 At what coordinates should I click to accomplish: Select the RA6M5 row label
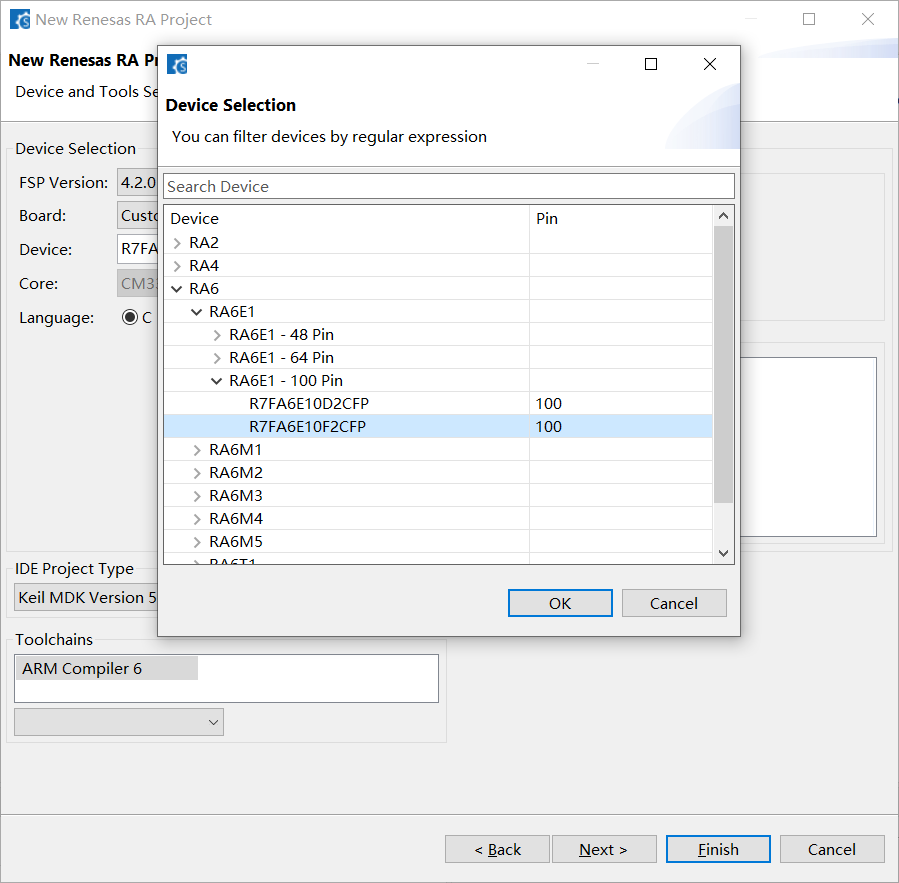(236, 542)
